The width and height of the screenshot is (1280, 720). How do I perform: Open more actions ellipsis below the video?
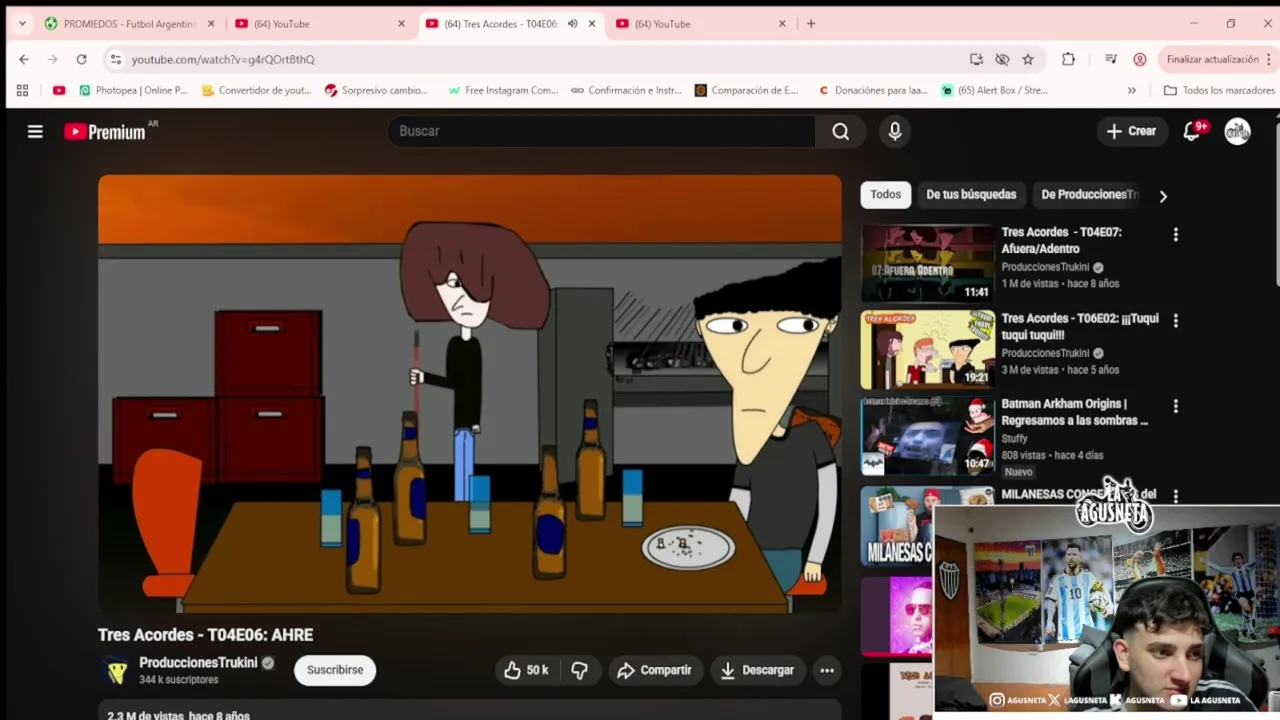(x=827, y=670)
